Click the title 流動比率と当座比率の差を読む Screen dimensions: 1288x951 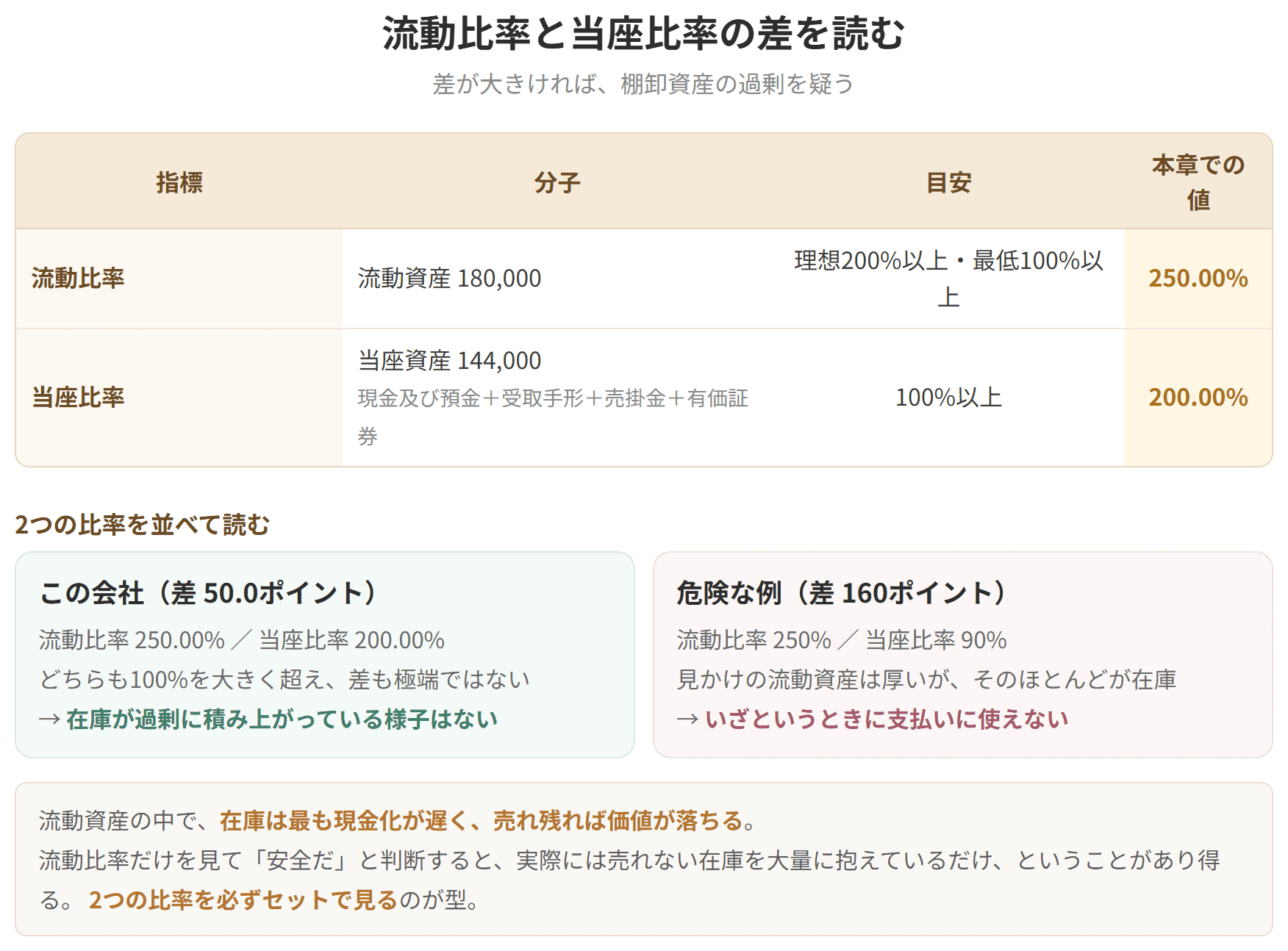coord(643,34)
